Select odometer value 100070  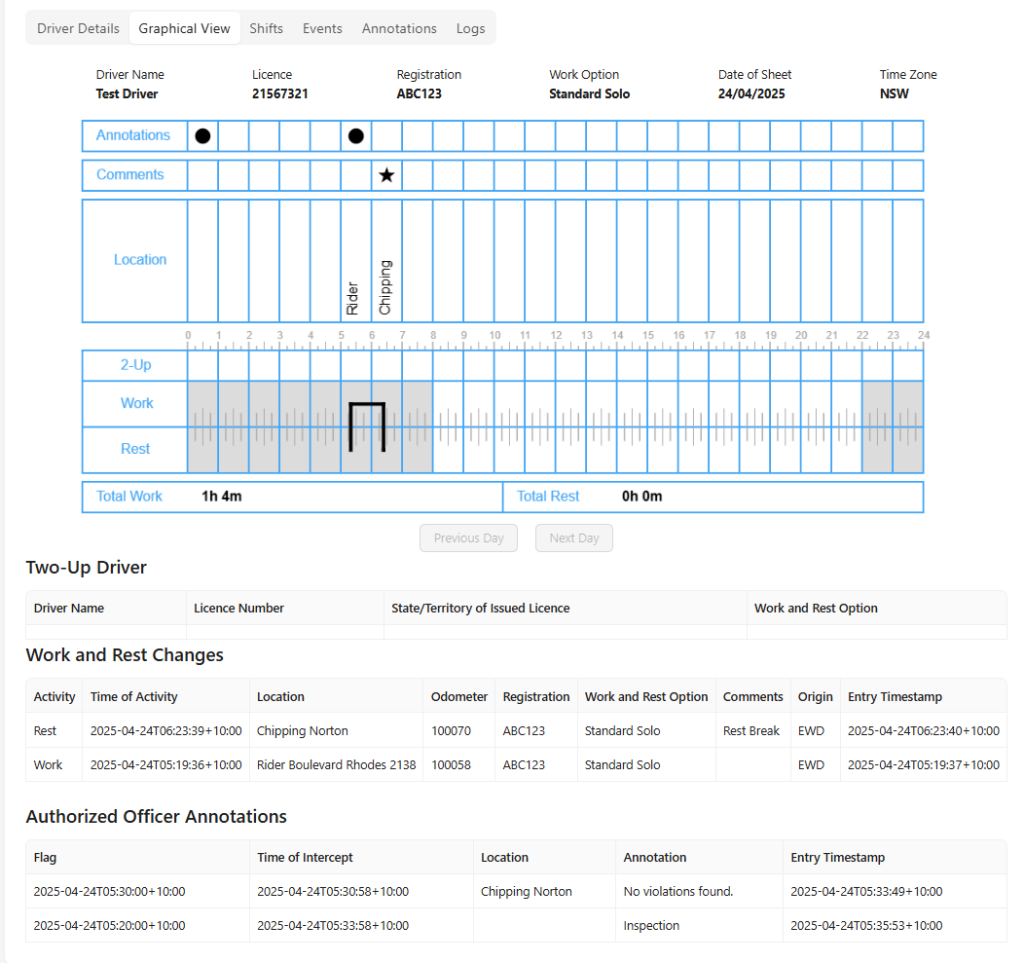pyautogui.click(x=451, y=731)
